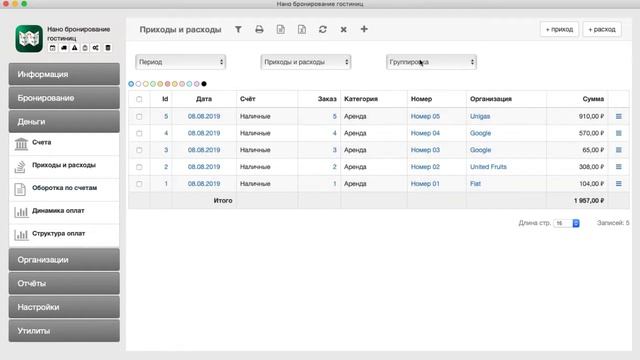This screenshot has height=360, width=640.
Task: Click the clipboard icon under the app title
Action: [x=85, y=48]
